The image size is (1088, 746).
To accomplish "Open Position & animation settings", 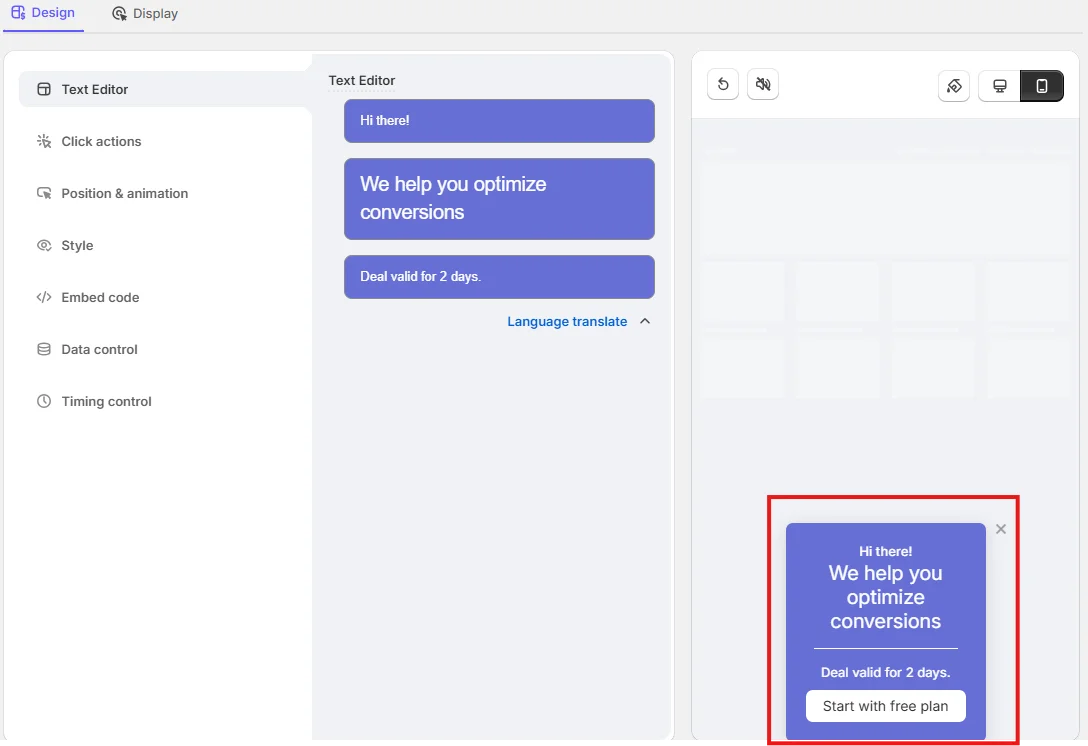I will pyautogui.click(x=124, y=193).
